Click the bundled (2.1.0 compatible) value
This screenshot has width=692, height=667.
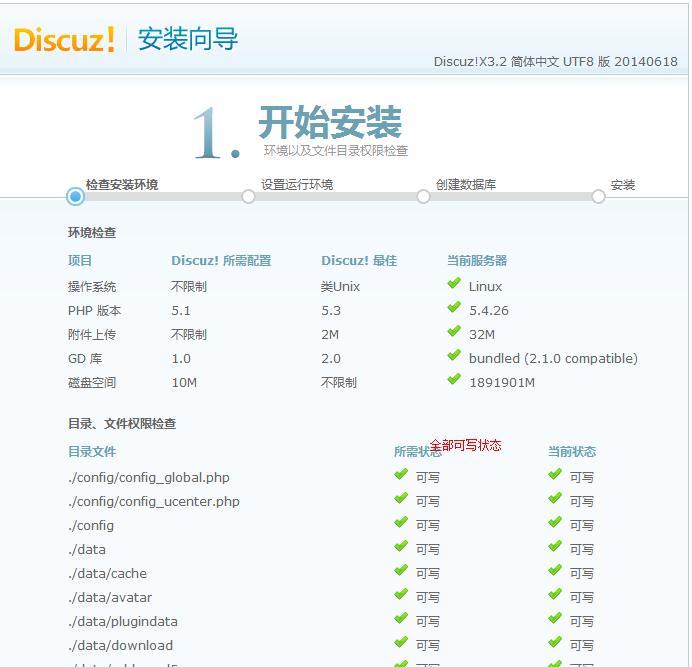[x=553, y=359]
